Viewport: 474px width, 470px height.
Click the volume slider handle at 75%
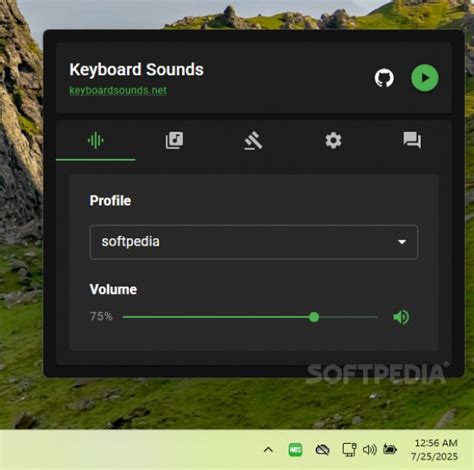[314, 317]
